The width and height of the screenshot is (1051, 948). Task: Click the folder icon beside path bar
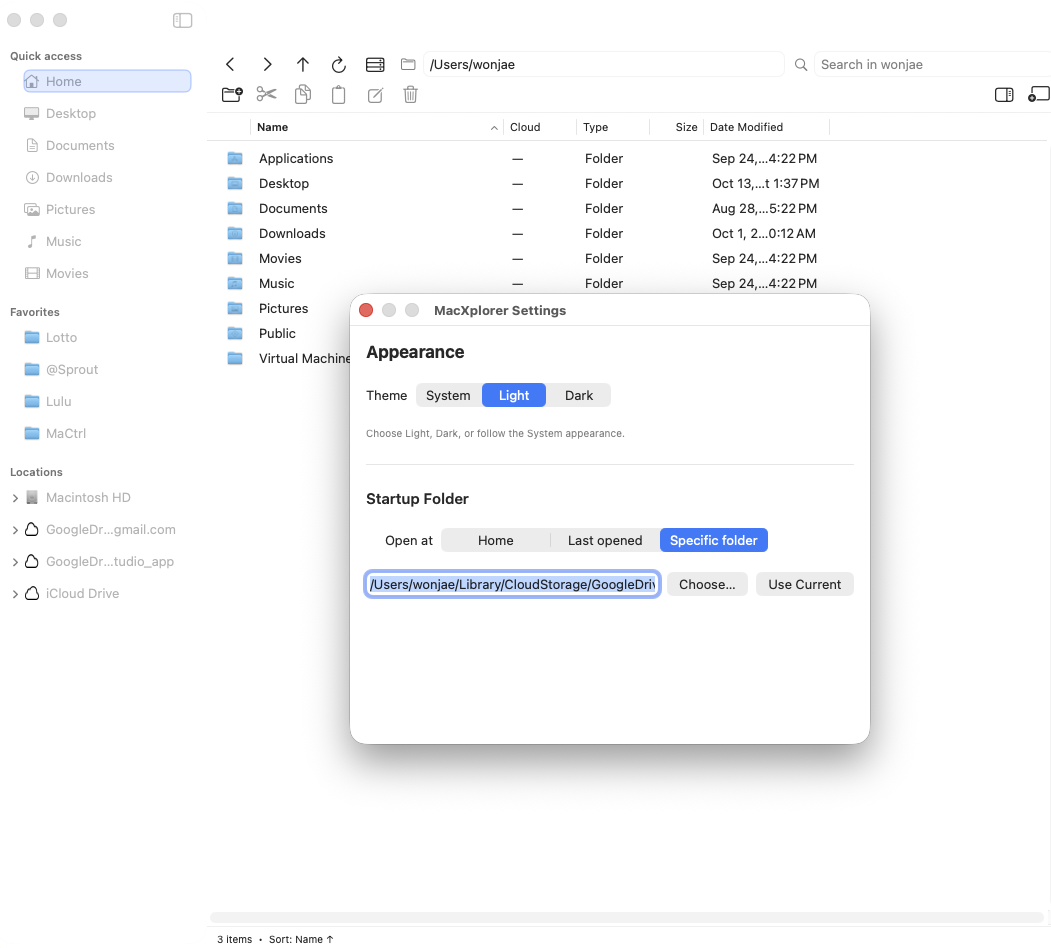pyautogui.click(x=408, y=64)
